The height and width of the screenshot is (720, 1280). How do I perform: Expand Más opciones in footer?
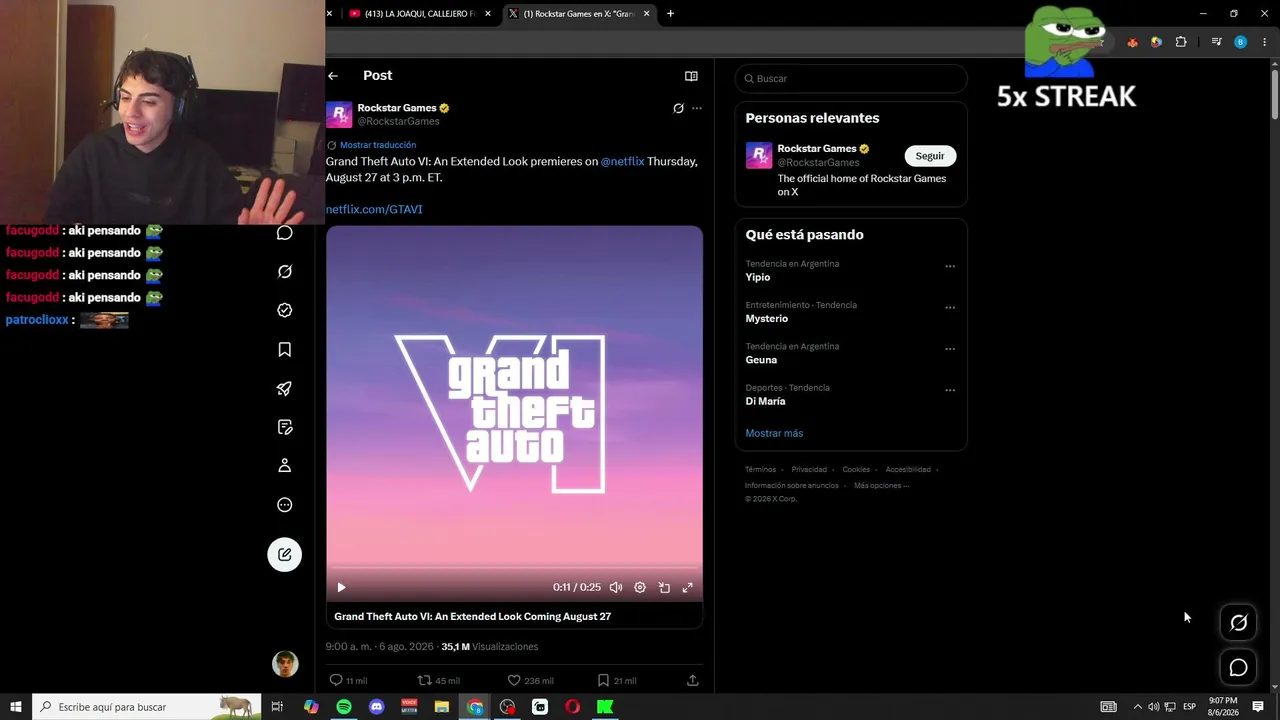(881, 486)
